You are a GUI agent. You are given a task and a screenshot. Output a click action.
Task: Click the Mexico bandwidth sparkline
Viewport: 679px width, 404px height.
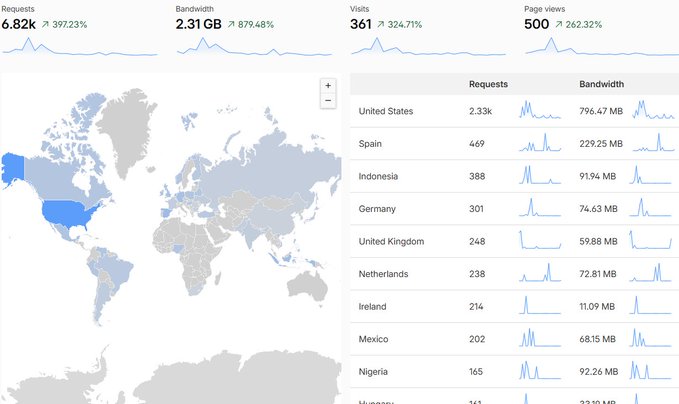pyautogui.click(x=650, y=338)
